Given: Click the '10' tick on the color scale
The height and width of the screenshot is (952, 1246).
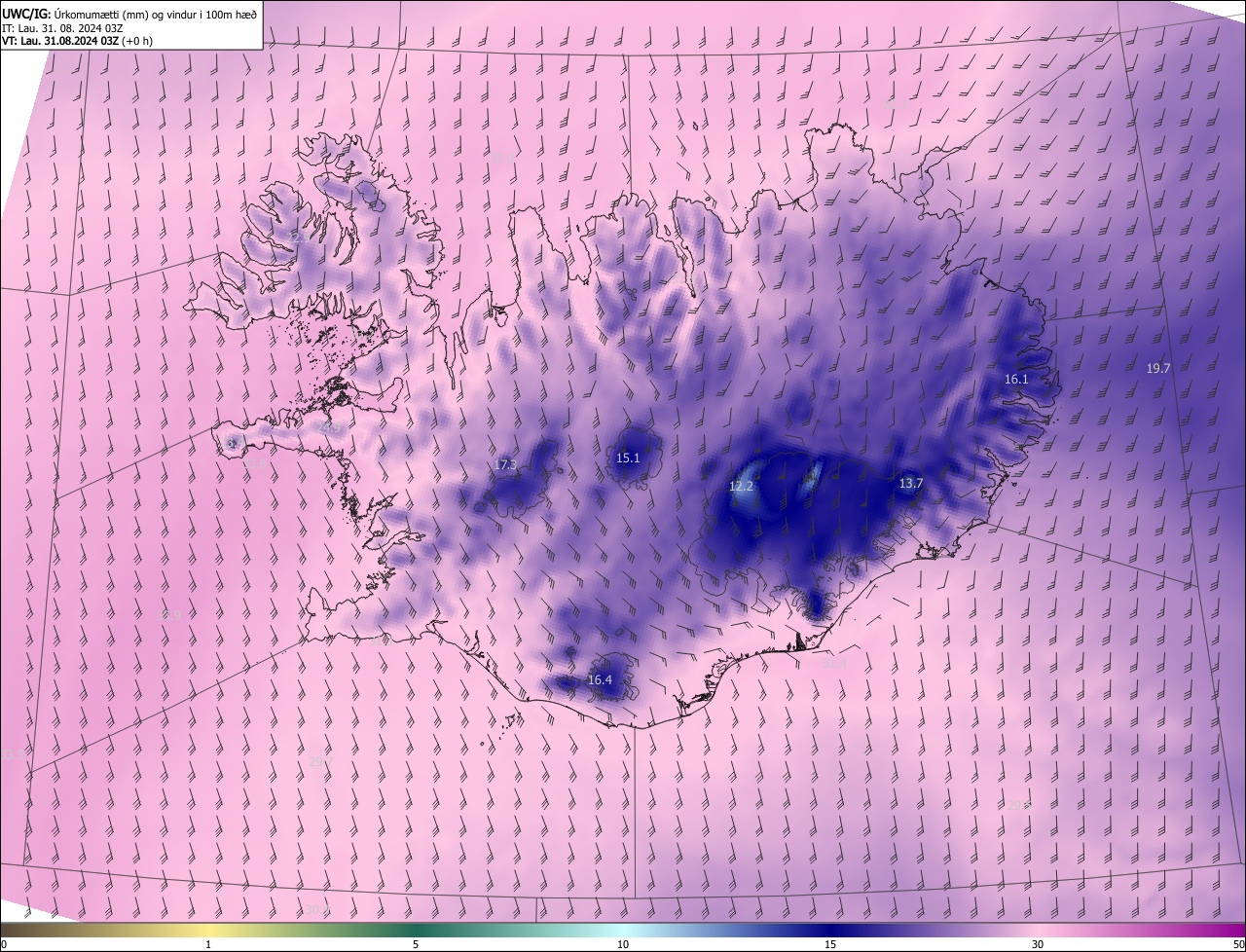Looking at the screenshot, I should (623, 944).
